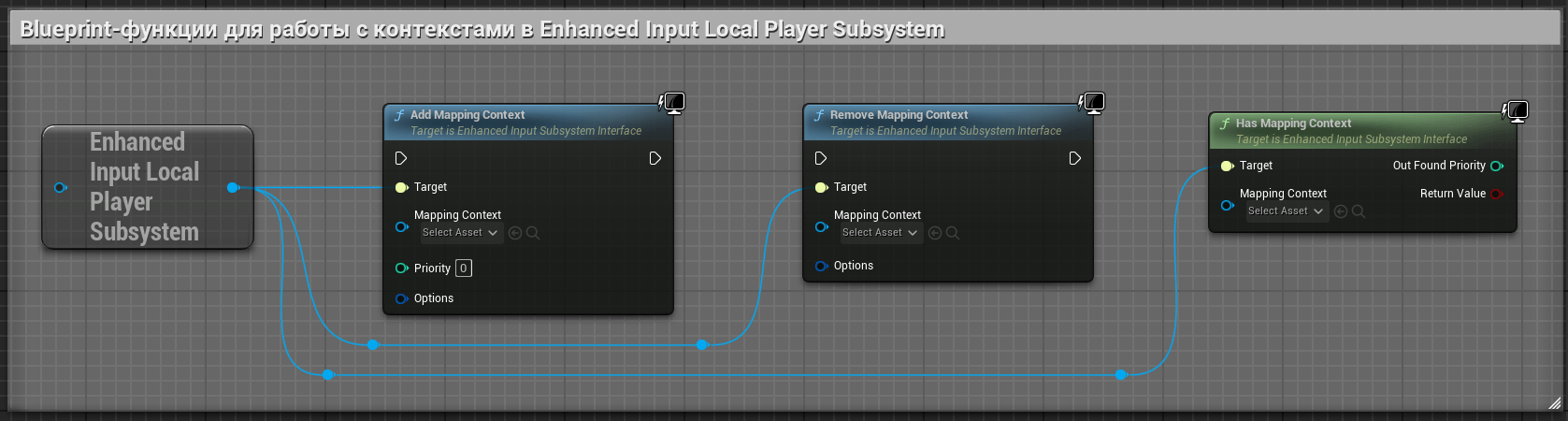Click the Options pin on Remove Mapping Context
This screenshot has height=421, width=1568.
[x=821, y=266]
